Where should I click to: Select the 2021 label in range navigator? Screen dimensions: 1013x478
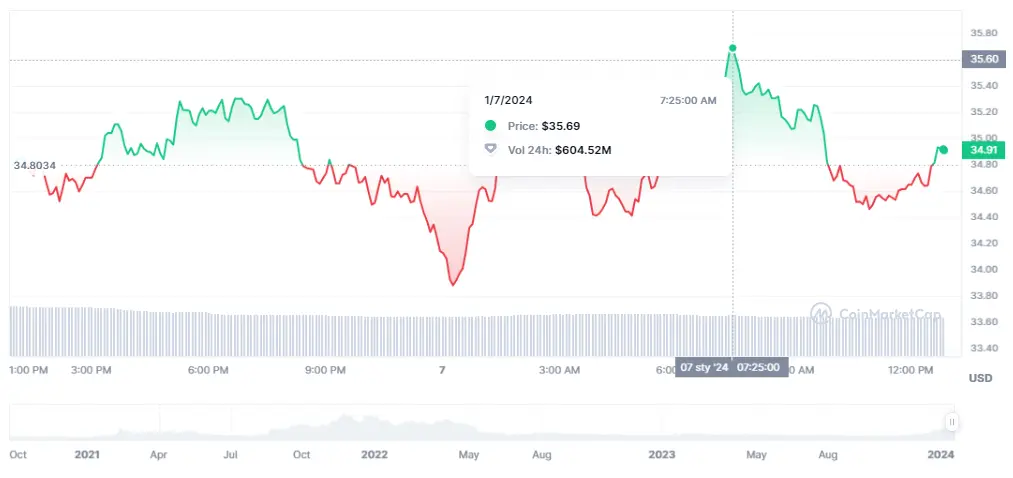click(87, 455)
